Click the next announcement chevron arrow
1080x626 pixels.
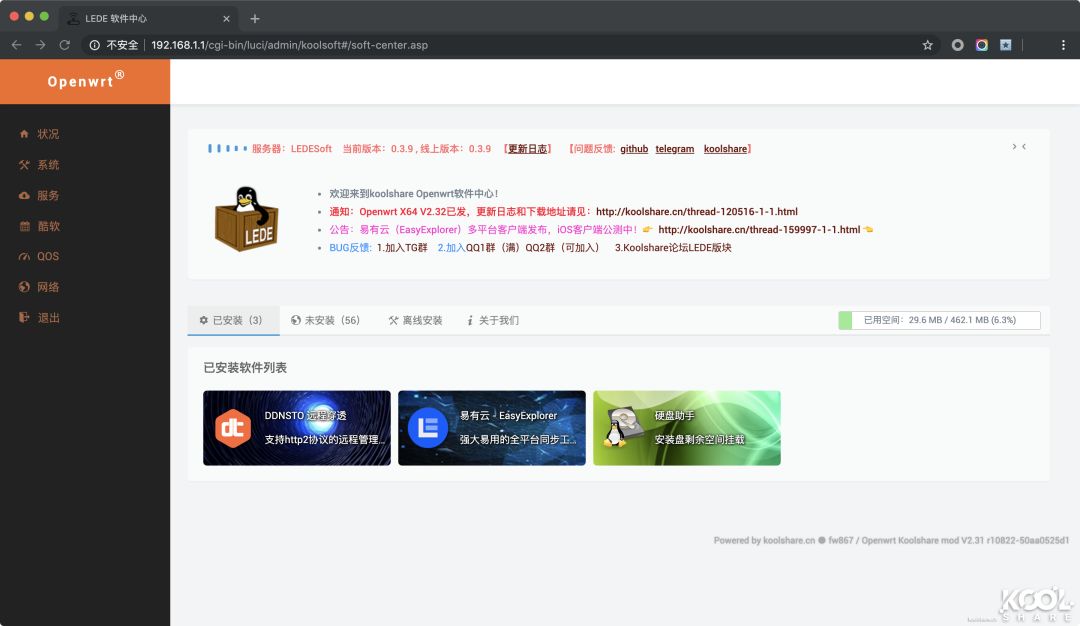pos(1013,146)
